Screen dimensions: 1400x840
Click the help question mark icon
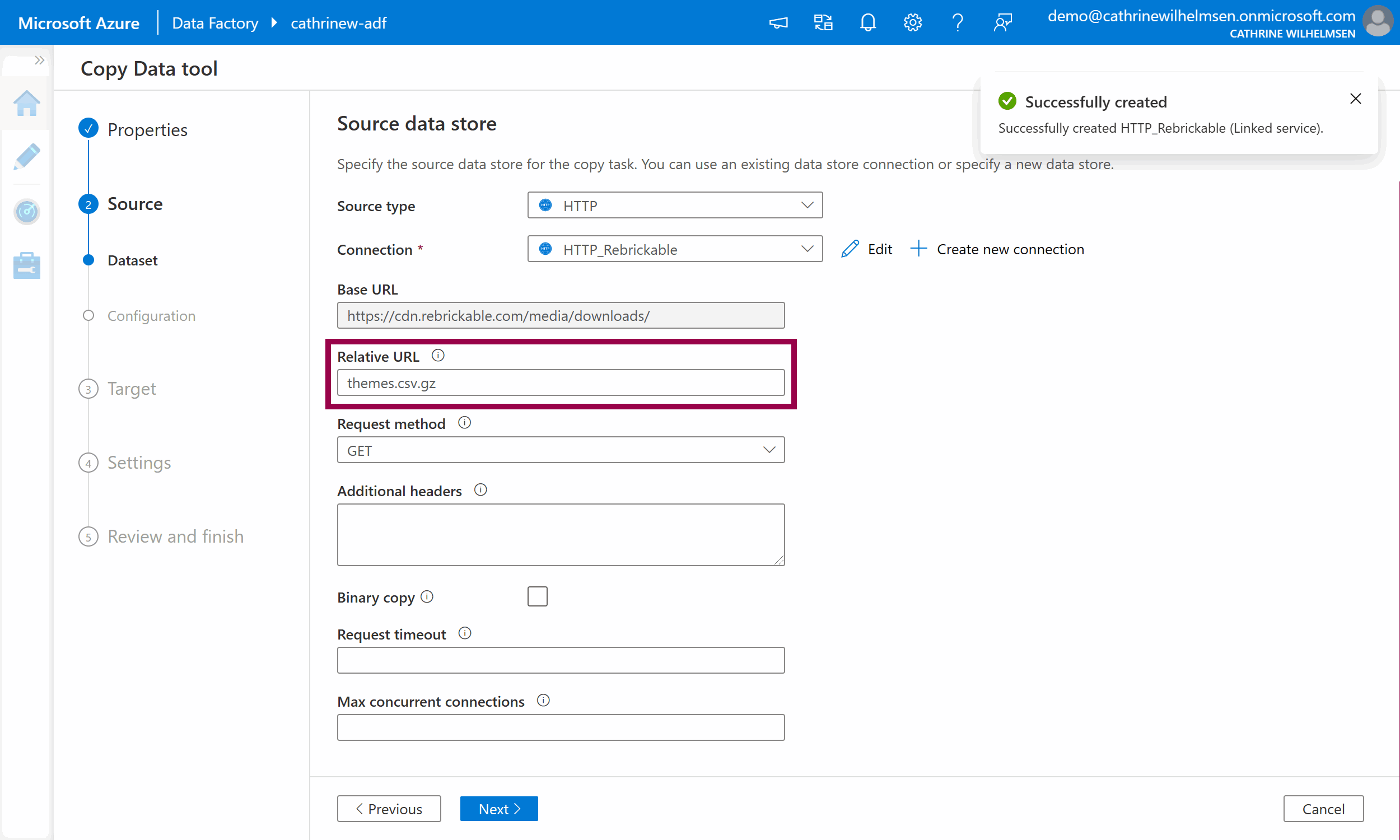click(957, 22)
